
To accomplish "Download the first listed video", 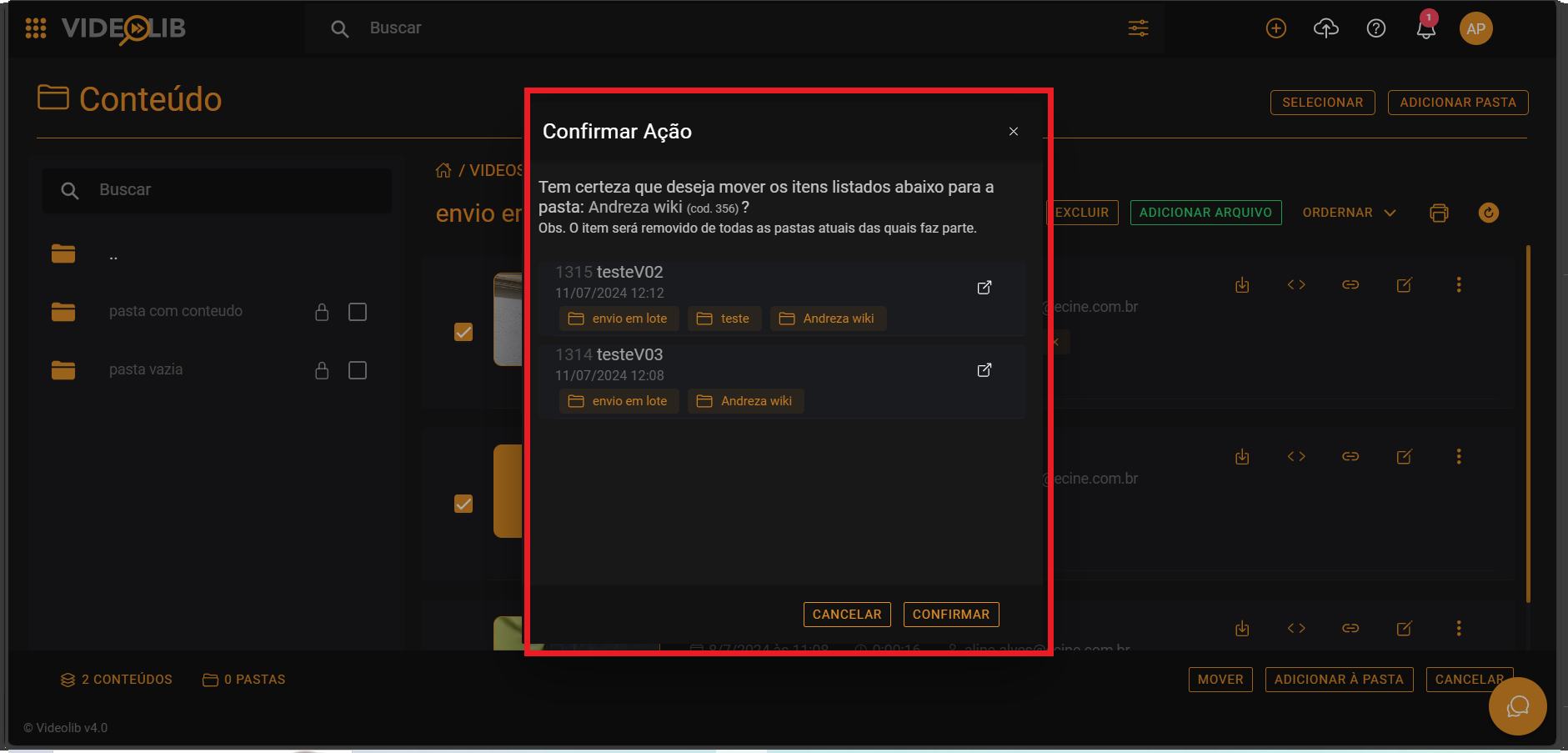I will [1242, 285].
